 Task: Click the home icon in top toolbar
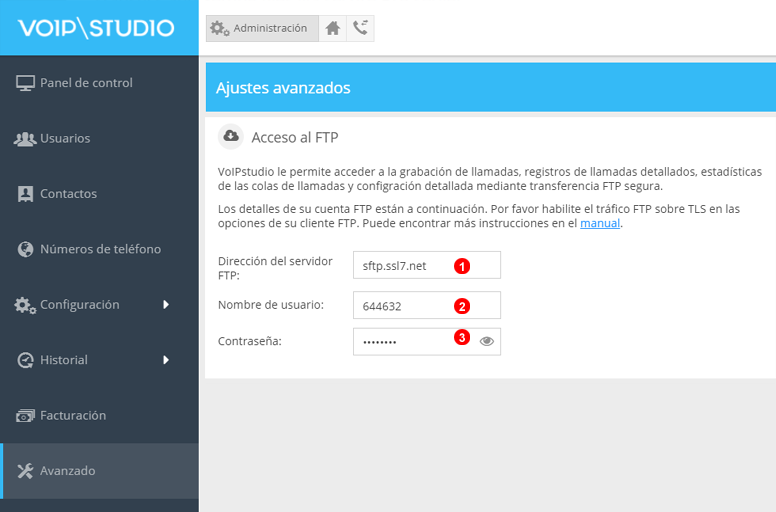pyautogui.click(x=333, y=28)
